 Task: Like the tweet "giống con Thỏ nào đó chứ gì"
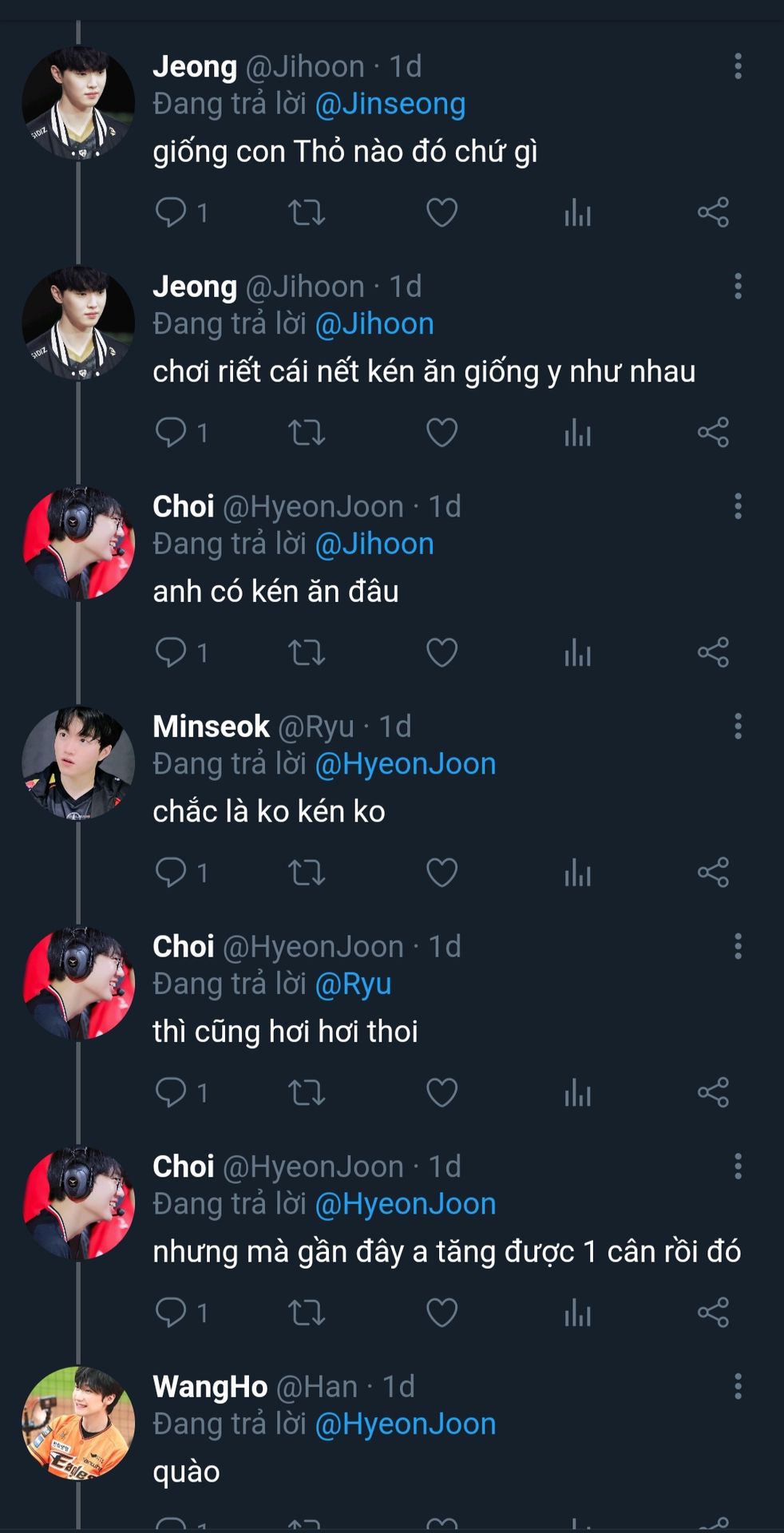[441, 212]
